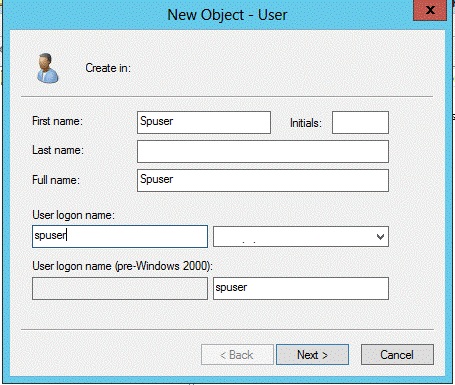
Task: Click the pre-Windows 2000 logon name field
Action: pyautogui.click(x=301, y=288)
